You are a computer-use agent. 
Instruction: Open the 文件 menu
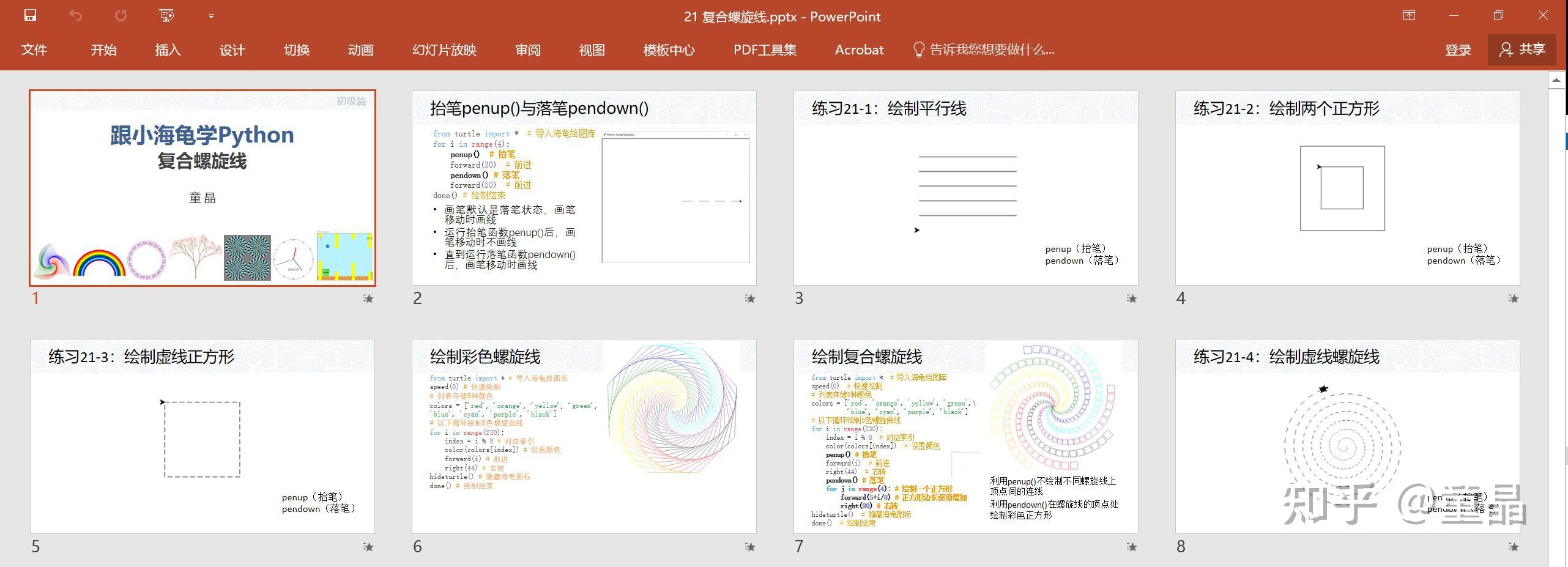34,50
